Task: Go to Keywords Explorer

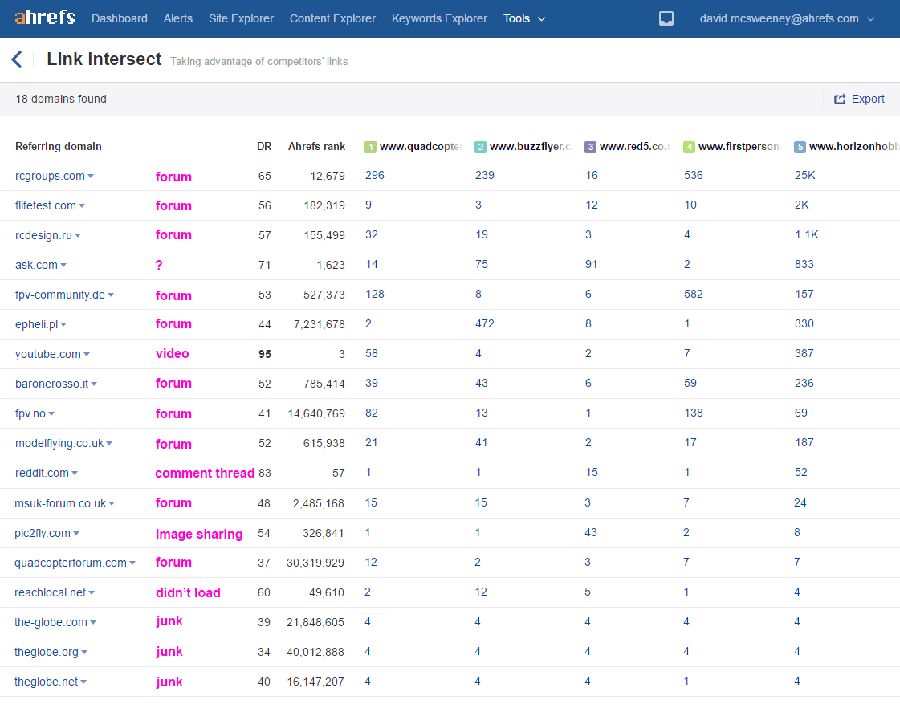Action: coord(440,18)
